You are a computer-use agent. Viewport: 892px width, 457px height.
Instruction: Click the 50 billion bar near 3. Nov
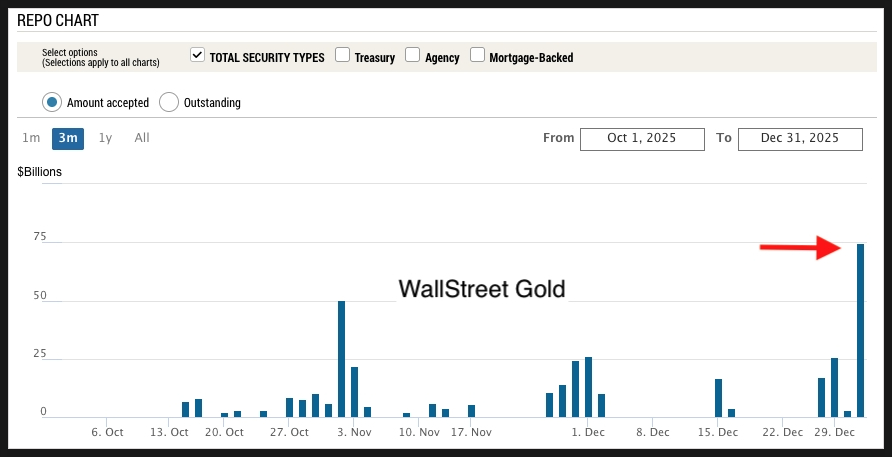(341, 358)
